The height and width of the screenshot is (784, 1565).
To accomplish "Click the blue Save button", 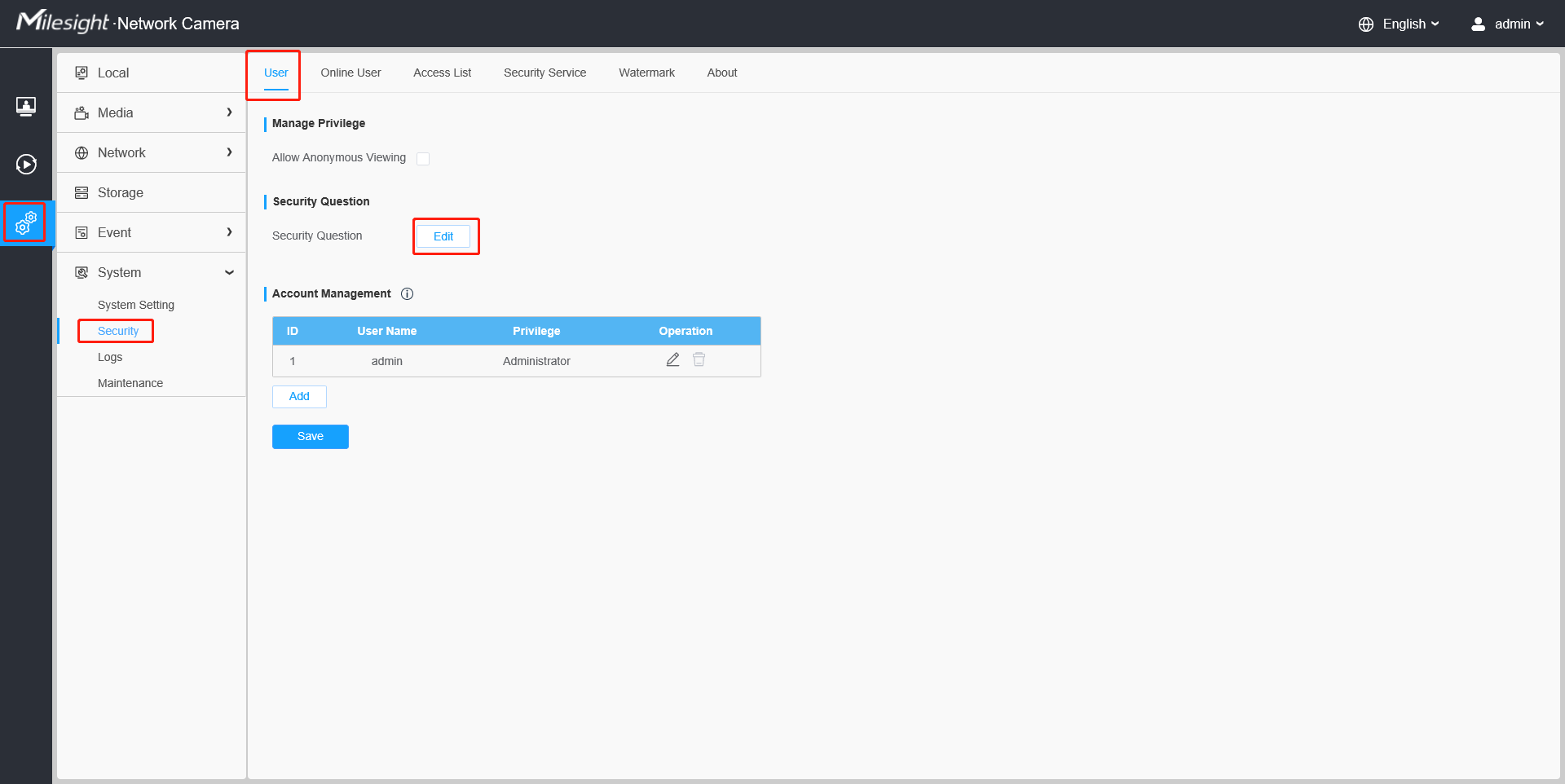I will click(311, 437).
